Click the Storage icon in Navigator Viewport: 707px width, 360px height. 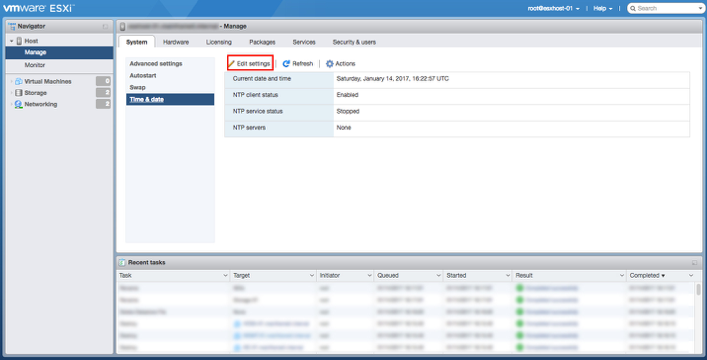click(18, 92)
